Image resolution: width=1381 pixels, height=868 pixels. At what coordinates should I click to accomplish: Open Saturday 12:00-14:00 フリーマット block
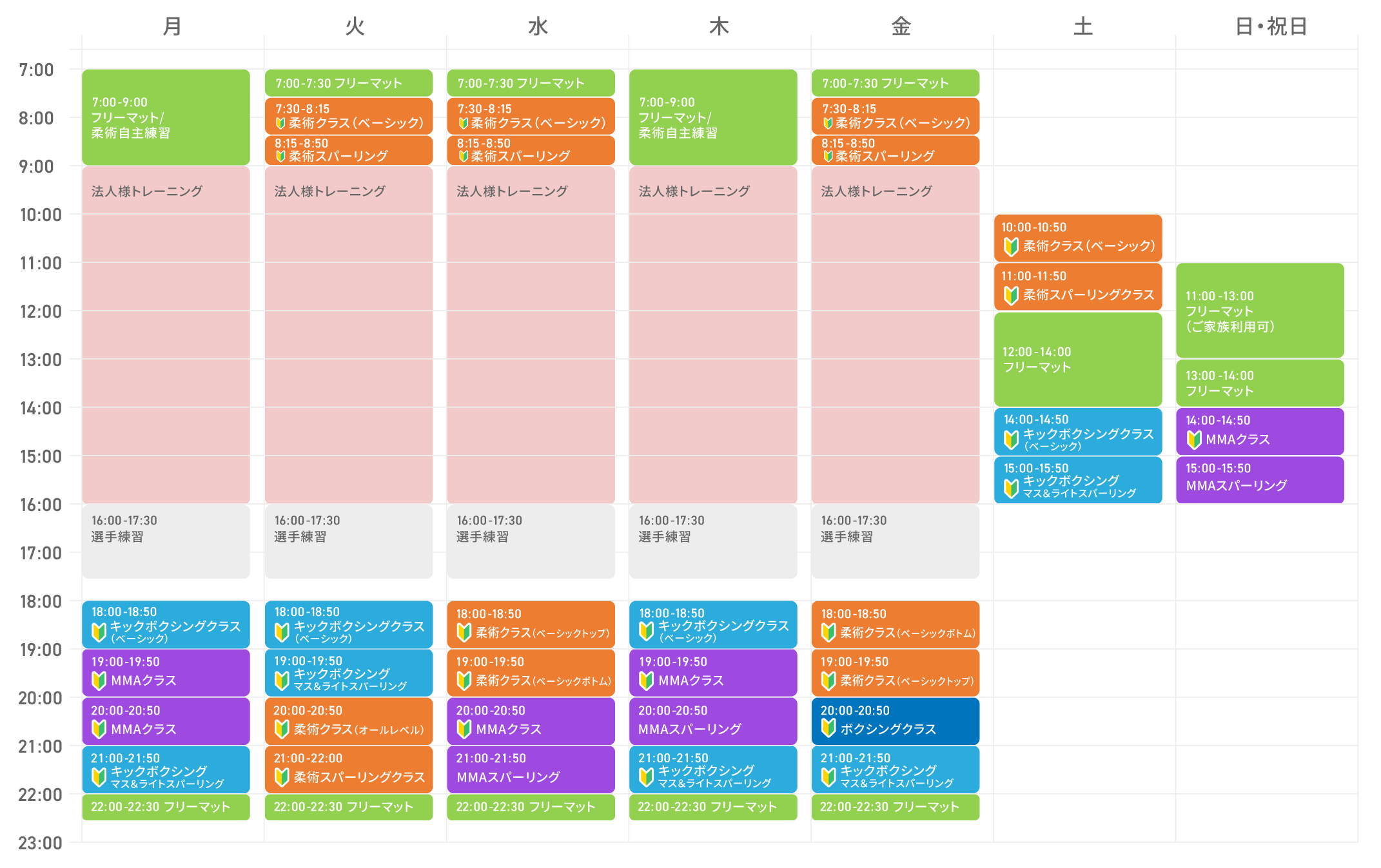tap(1078, 360)
